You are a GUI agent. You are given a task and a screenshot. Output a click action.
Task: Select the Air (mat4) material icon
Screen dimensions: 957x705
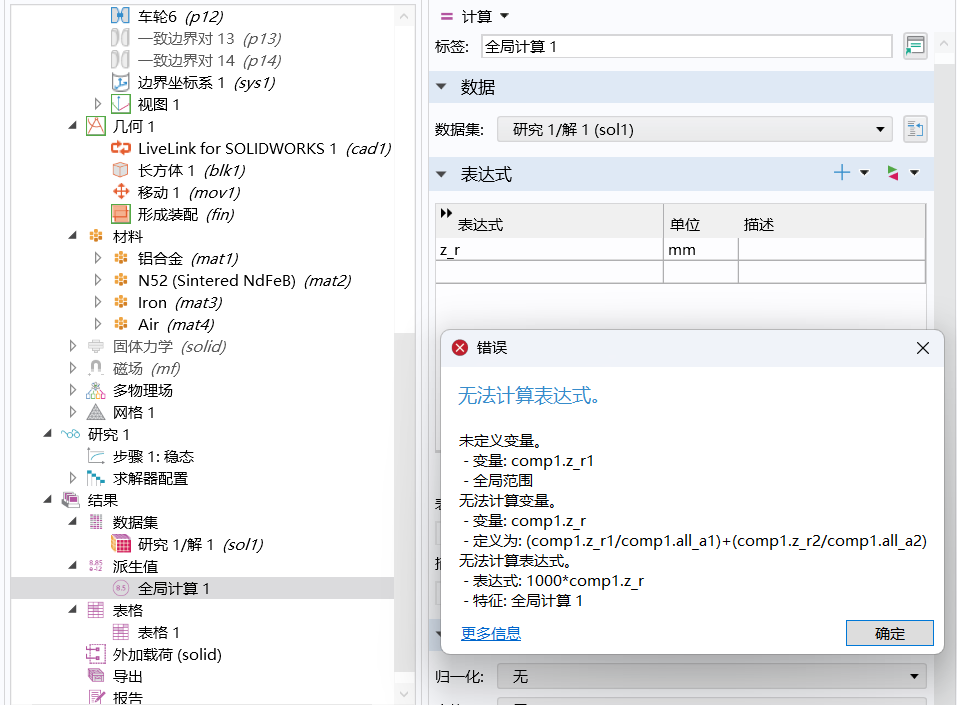pyautogui.click(x=121, y=324)
